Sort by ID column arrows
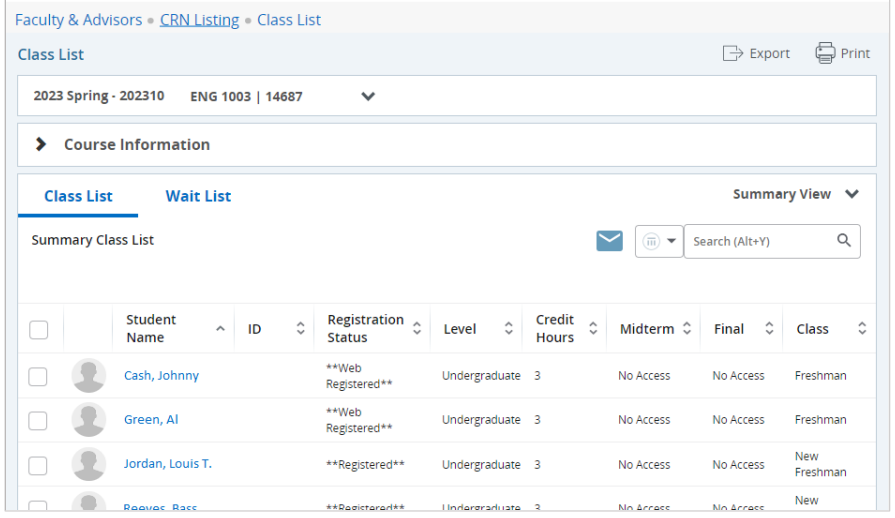895x518 pixels. (x=300, y=329)
